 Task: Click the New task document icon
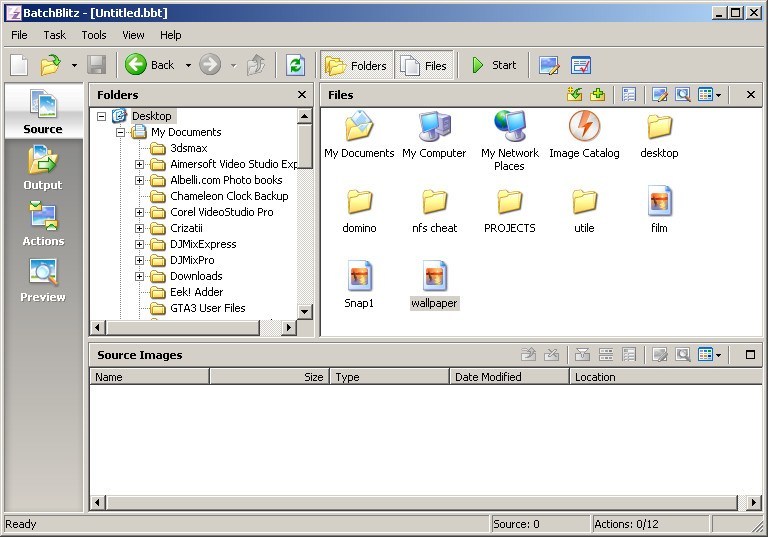[19, 65]
